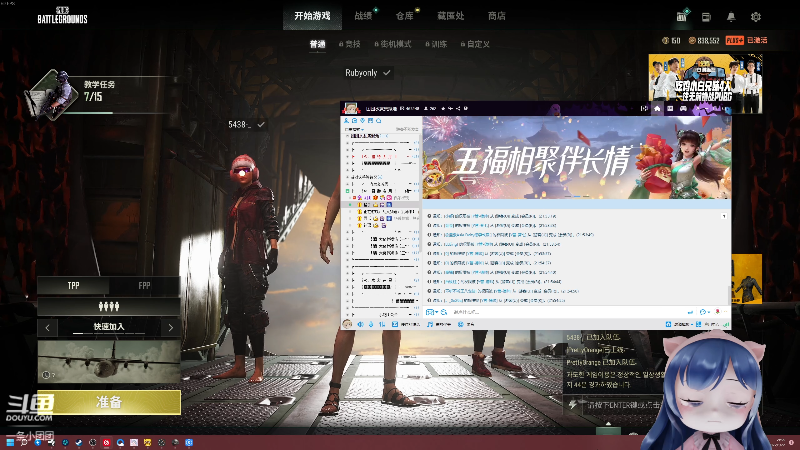
Task: Select the highlighted user row in channel list
Action: (x=380, y=205)
